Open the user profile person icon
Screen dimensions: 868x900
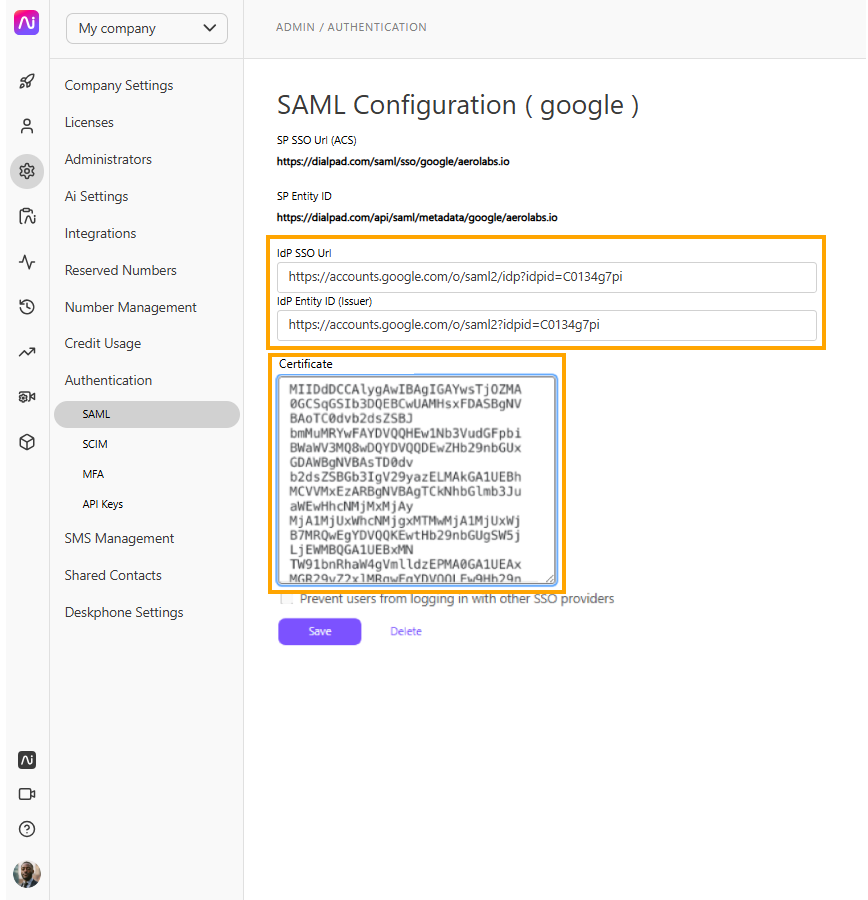point(27,126)
